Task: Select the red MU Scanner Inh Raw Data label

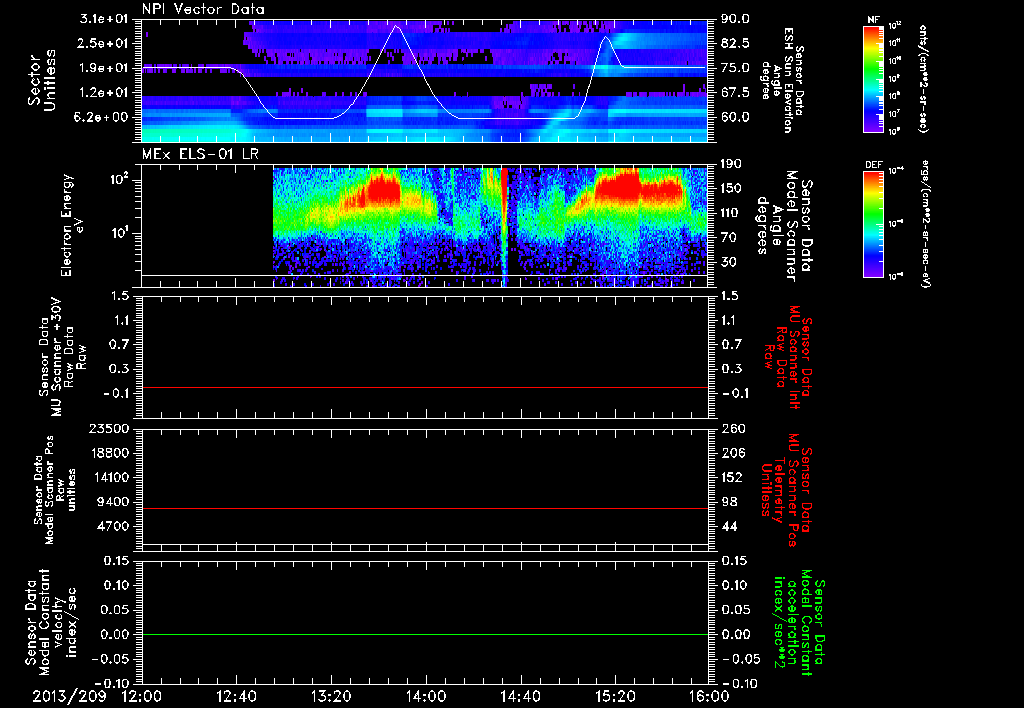Action: (x=788, y=357)
